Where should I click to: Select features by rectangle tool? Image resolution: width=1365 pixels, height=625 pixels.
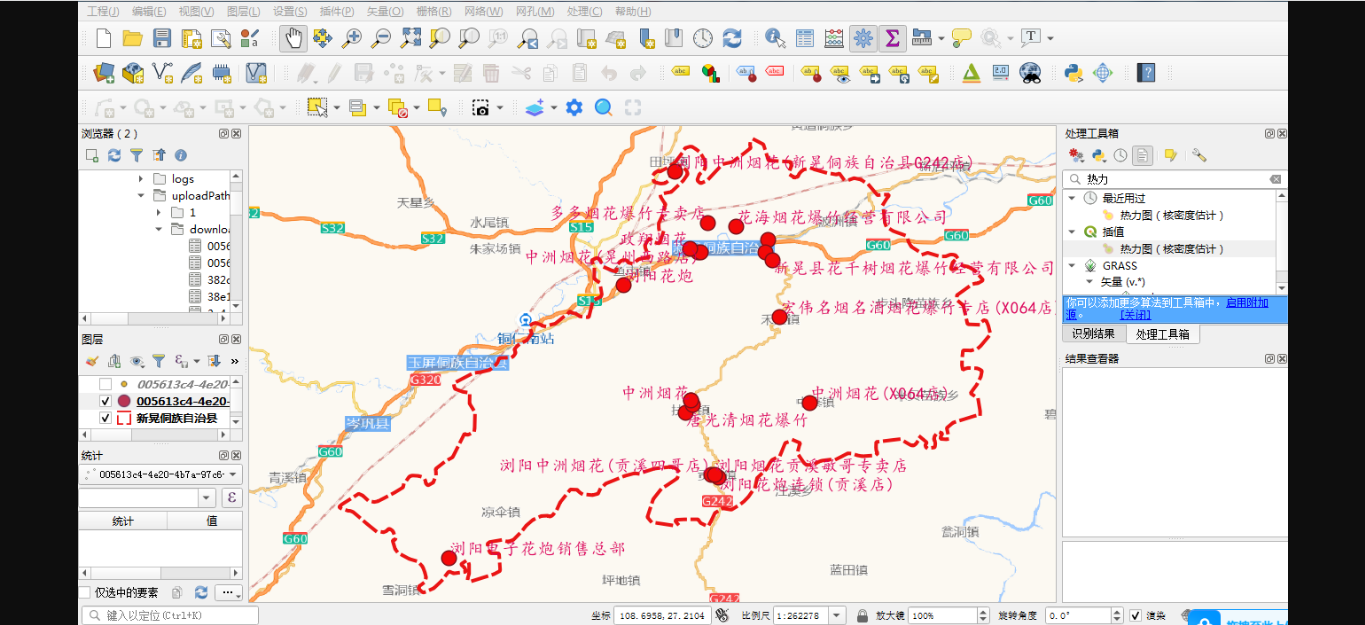click(317, 107)
